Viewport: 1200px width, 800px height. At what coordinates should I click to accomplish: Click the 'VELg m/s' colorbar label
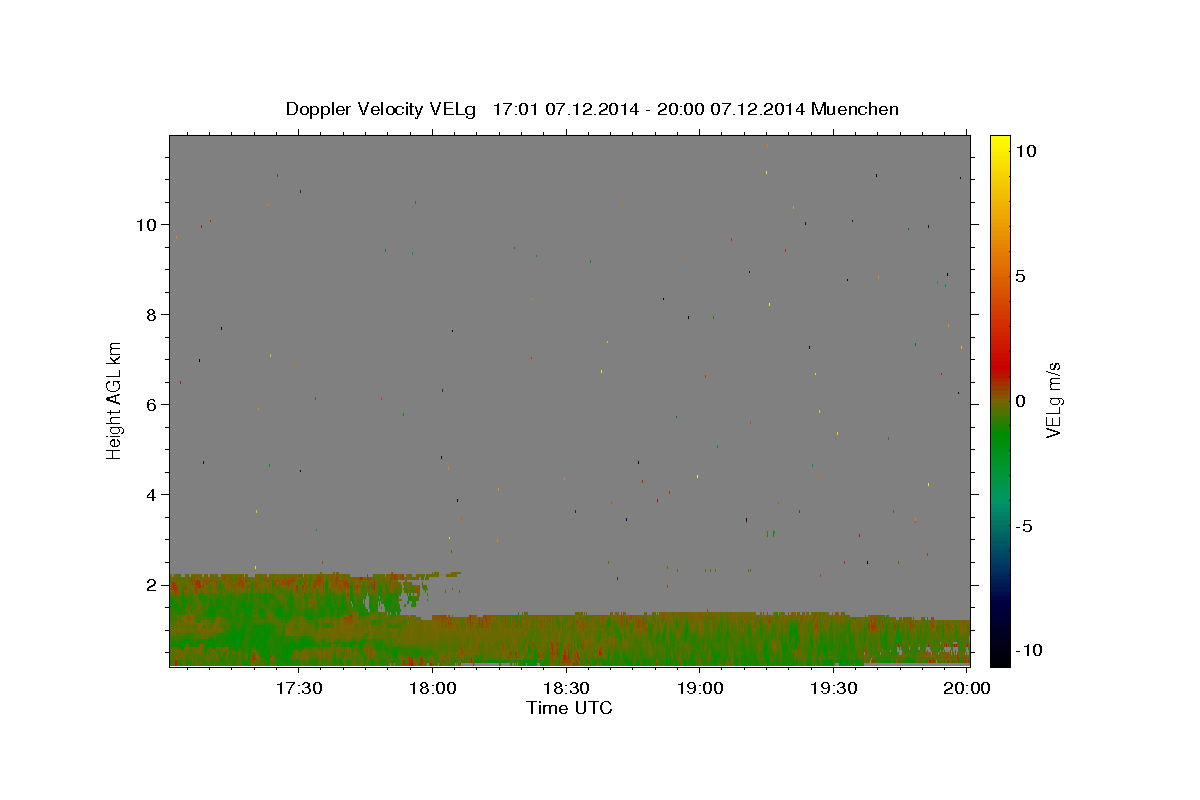[1053, 401]
